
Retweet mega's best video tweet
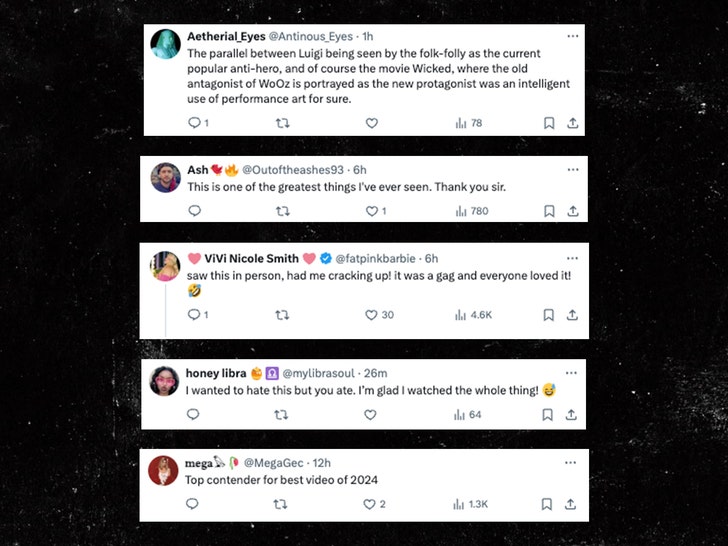tap(281, 504)
